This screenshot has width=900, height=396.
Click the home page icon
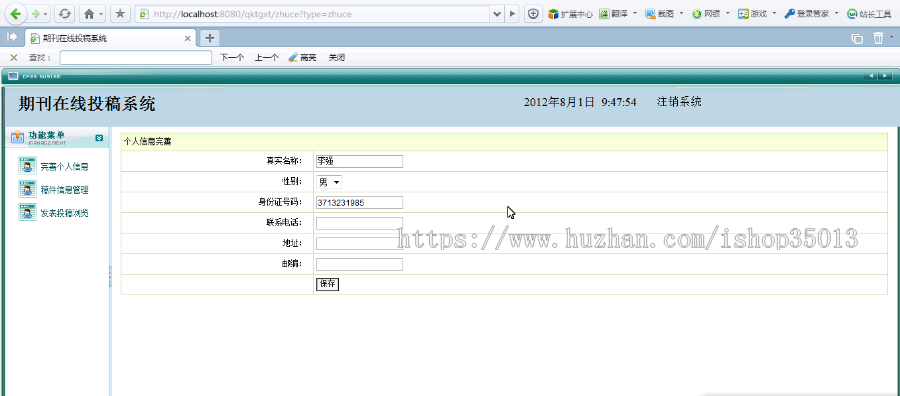88,14
